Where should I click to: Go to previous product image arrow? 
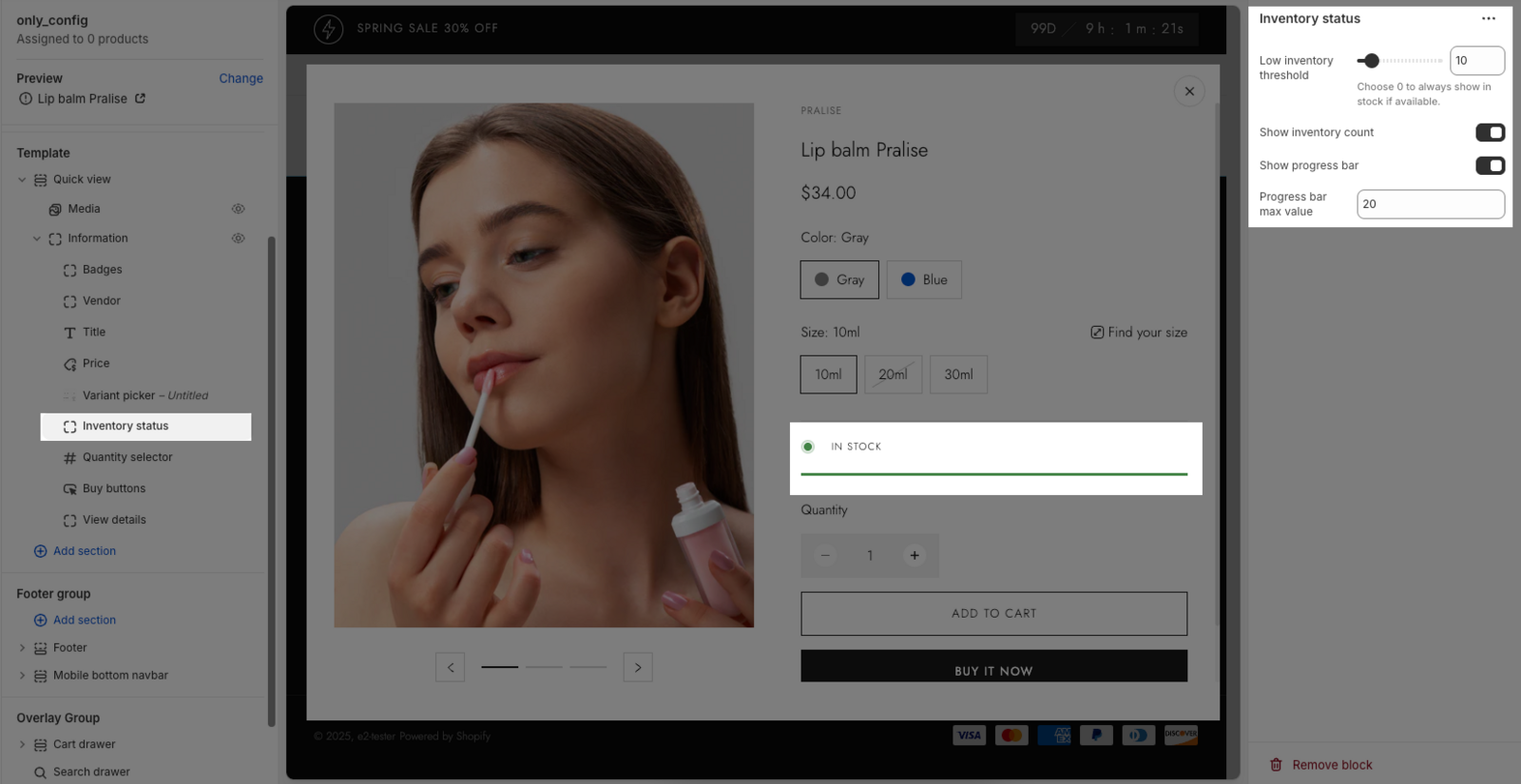451,668
